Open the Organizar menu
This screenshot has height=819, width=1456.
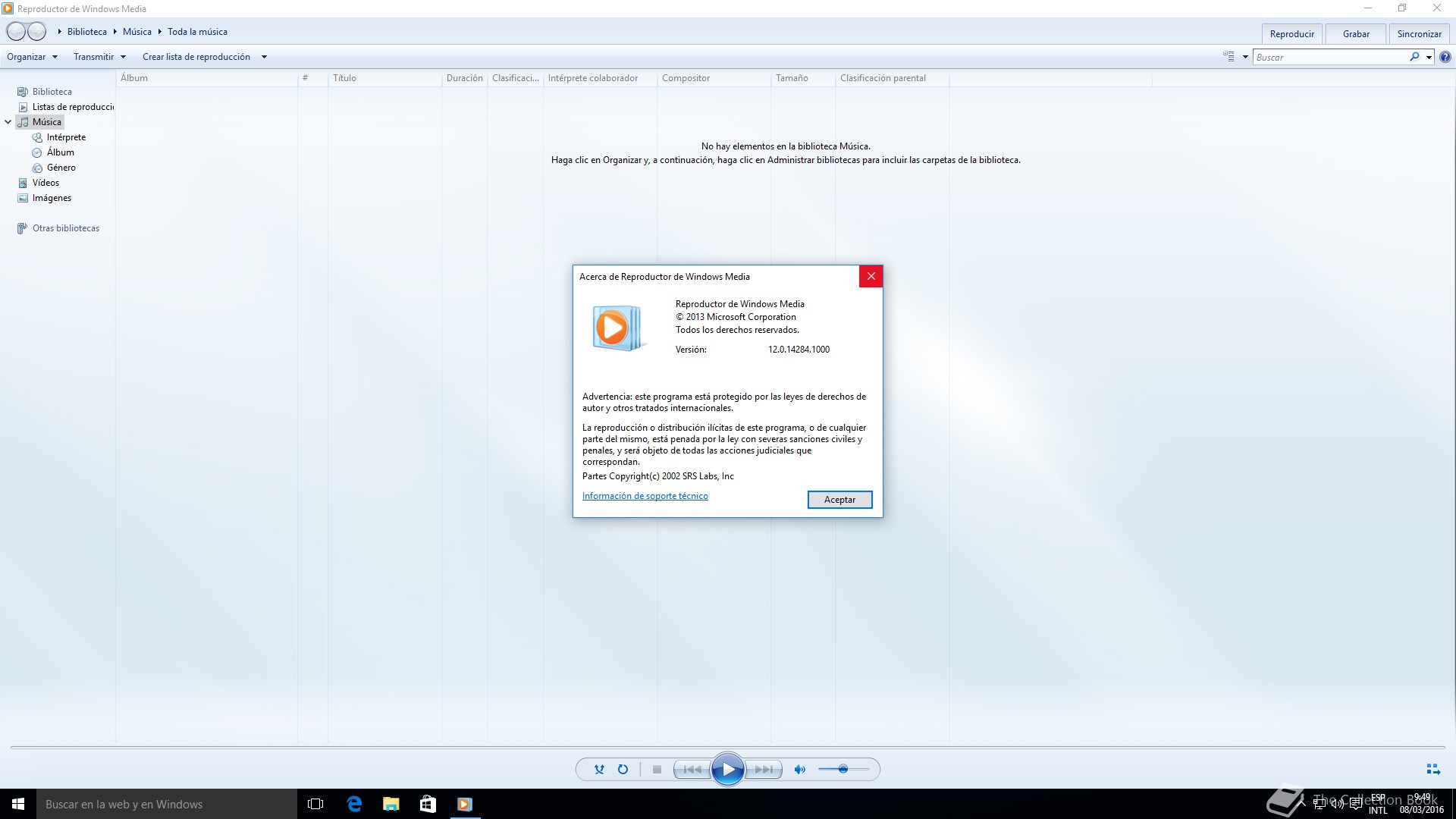pos(32,57)
